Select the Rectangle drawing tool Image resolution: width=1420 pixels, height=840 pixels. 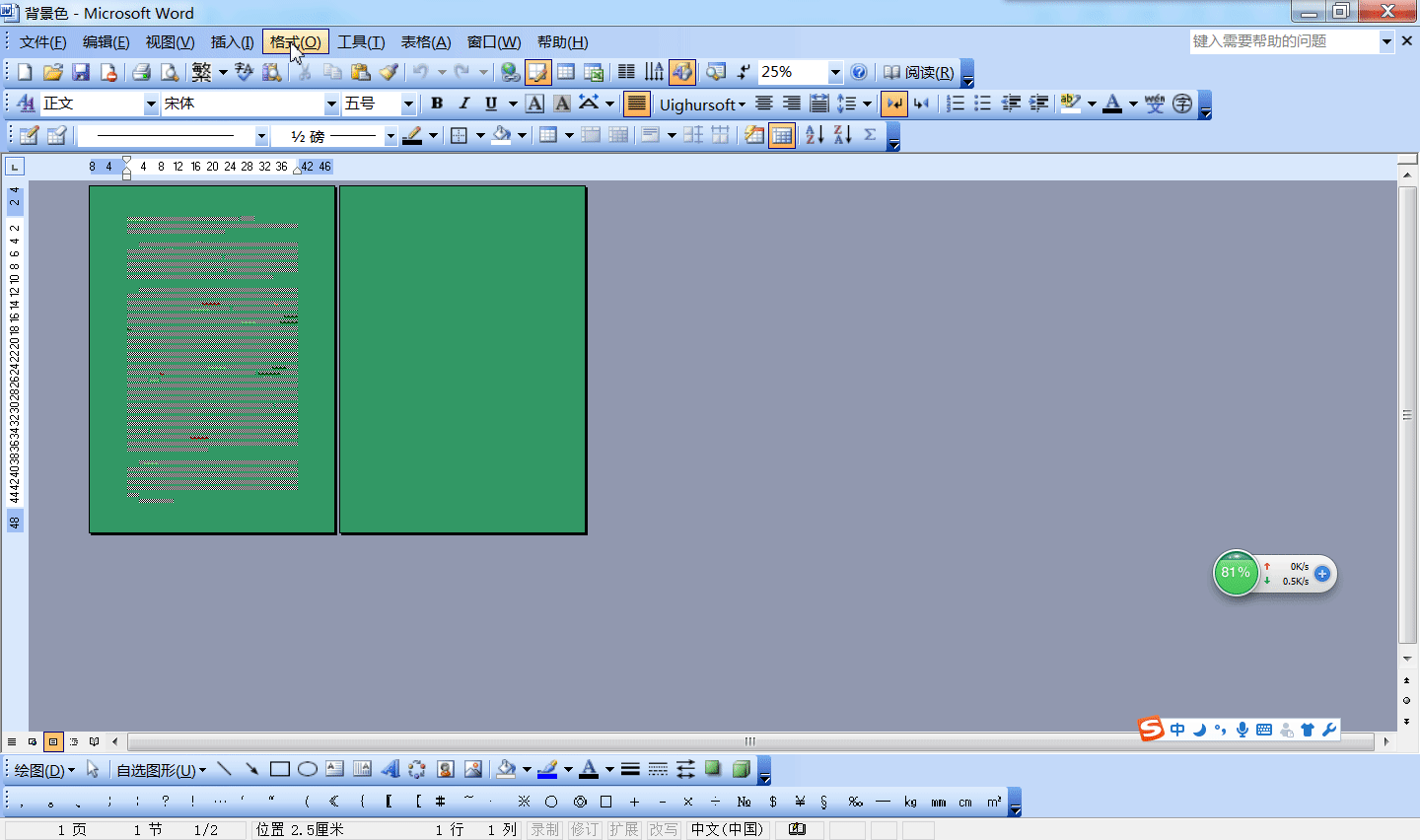[x=279, y=769]
